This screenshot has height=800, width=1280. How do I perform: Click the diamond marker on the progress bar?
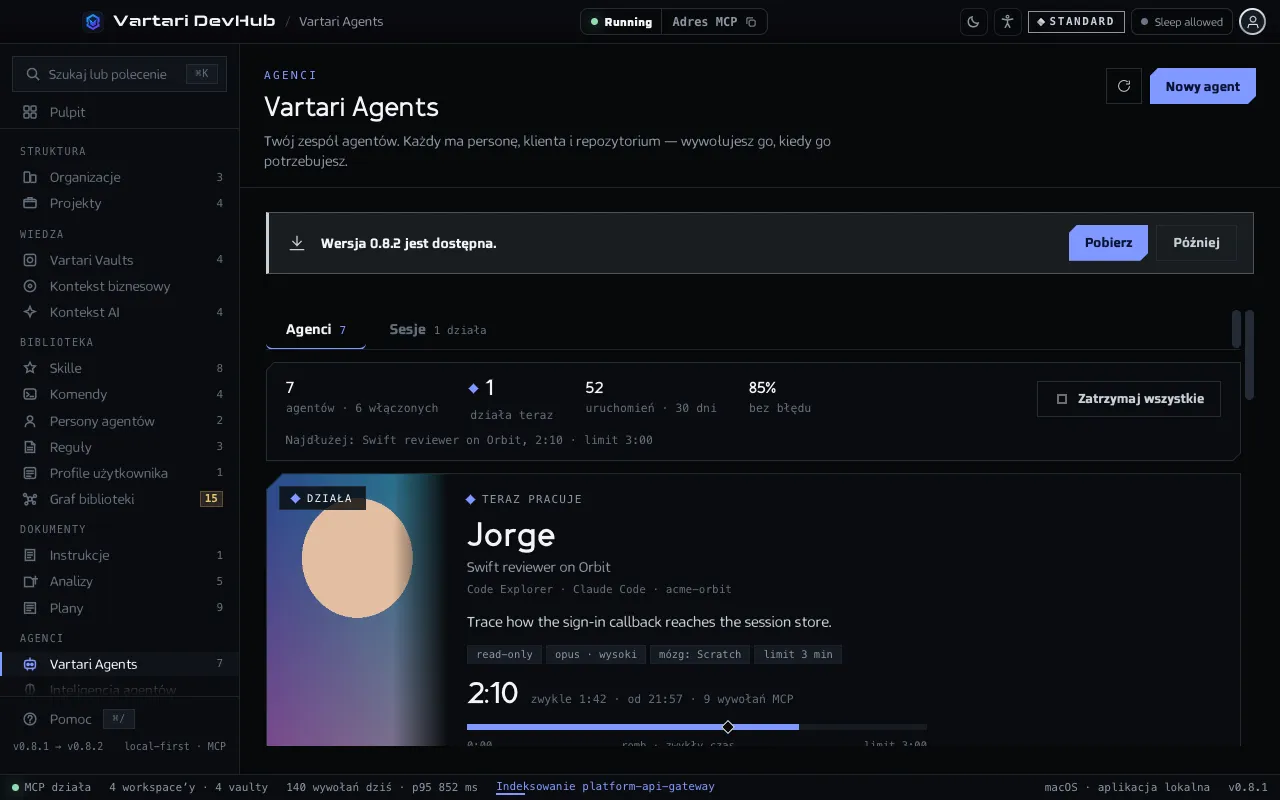click(x=728, y=727)
